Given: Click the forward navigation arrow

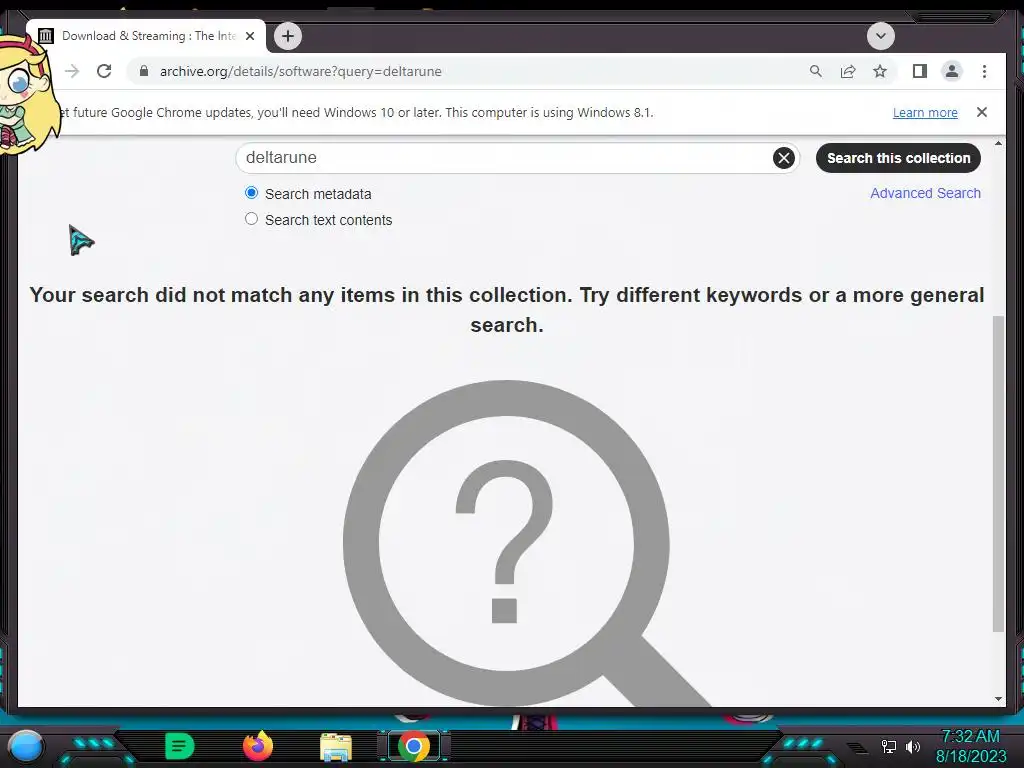Looking at the screenshot, I should 72,71.
